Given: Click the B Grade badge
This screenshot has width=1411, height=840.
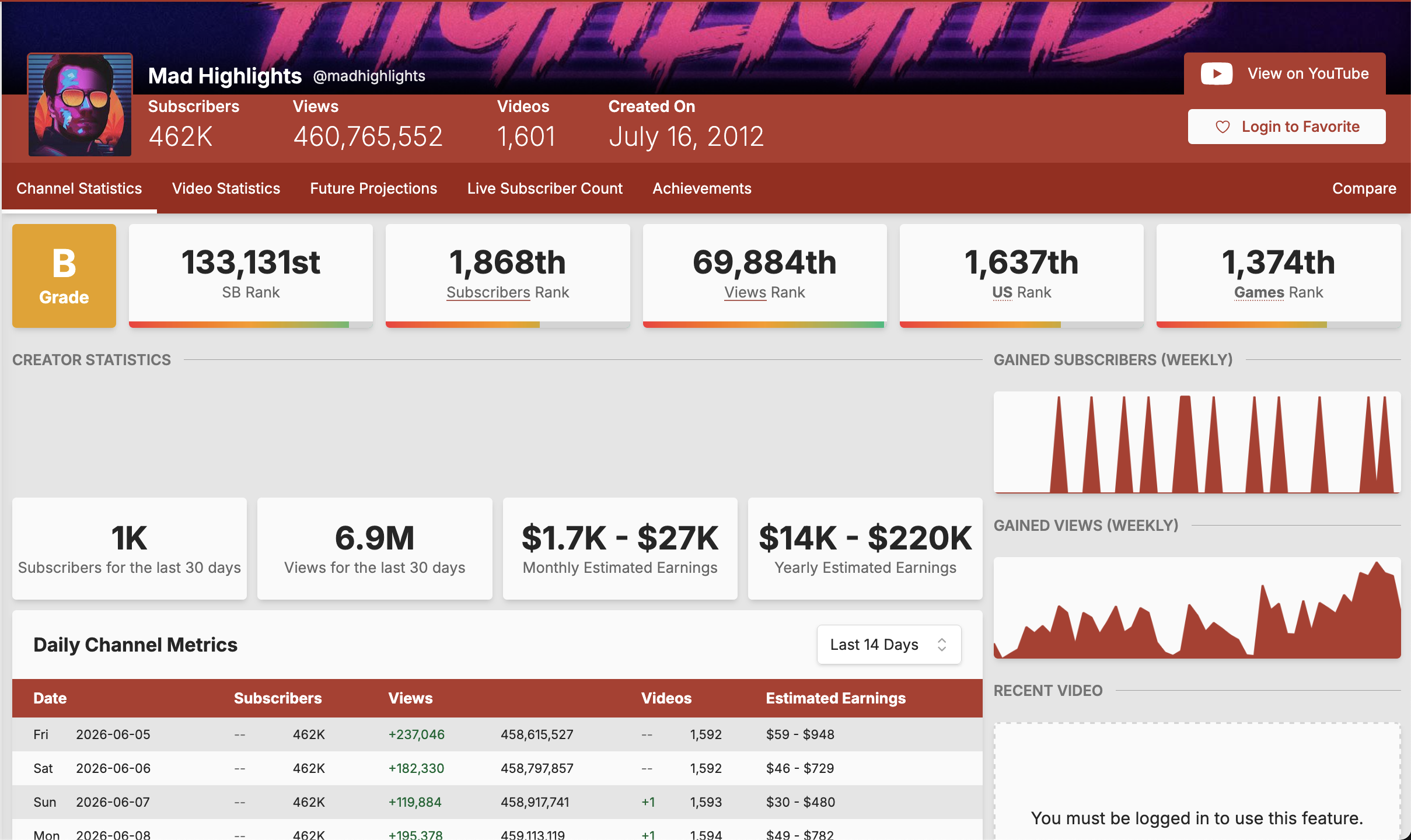Looking at the screenshot, I should pos(64,276).
